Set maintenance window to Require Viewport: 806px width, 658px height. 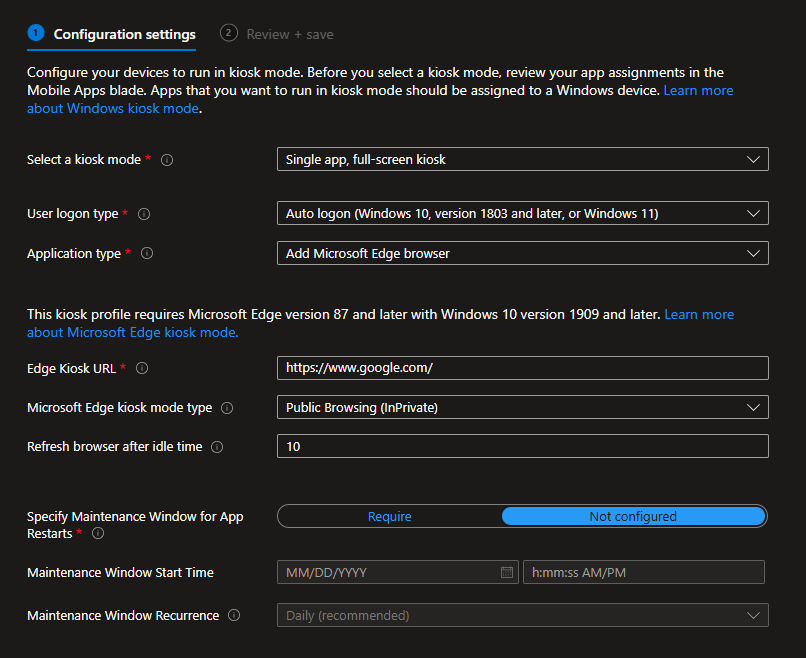[x=390, y=516]
